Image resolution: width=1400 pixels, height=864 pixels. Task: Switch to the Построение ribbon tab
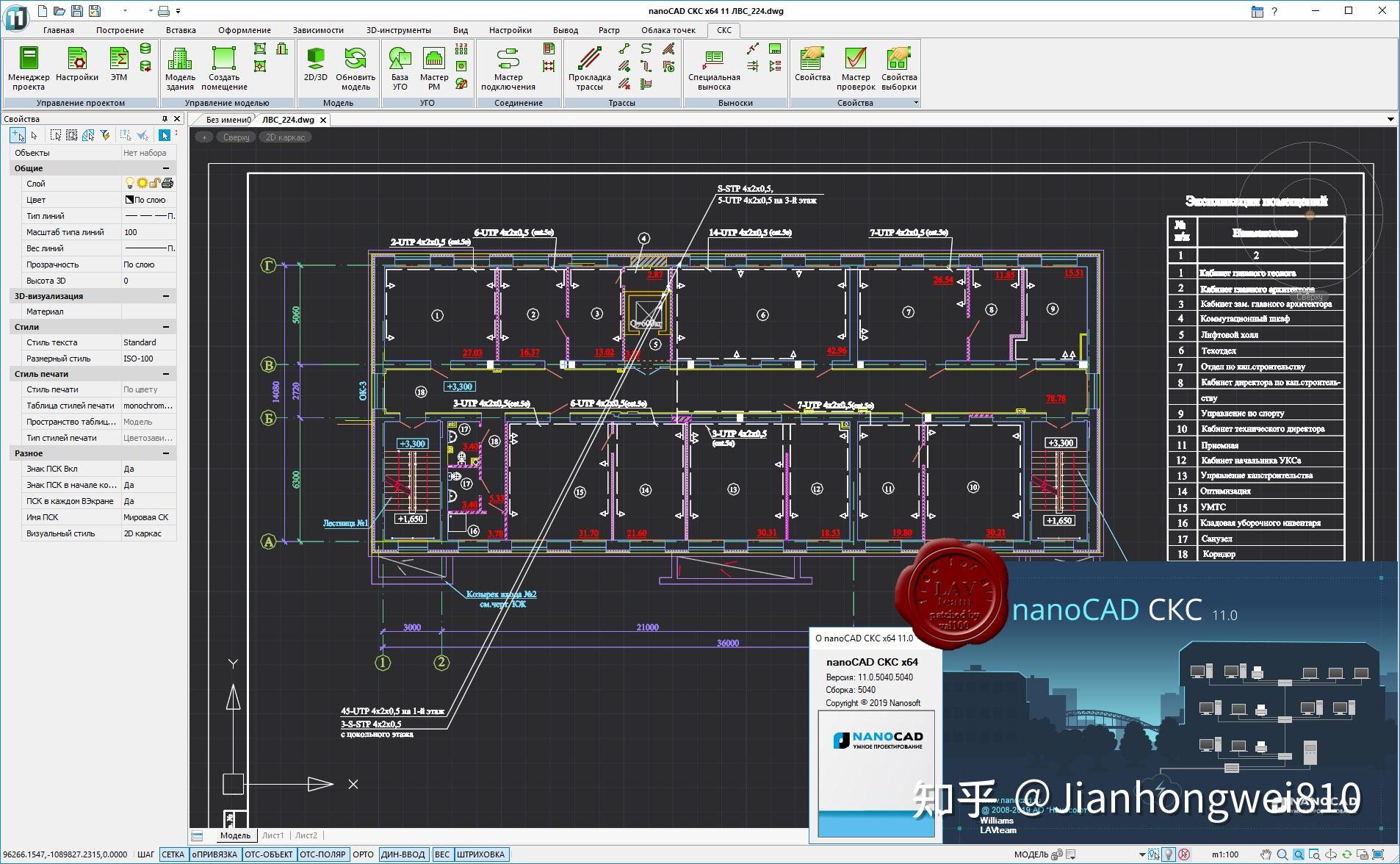click(120, 30)
